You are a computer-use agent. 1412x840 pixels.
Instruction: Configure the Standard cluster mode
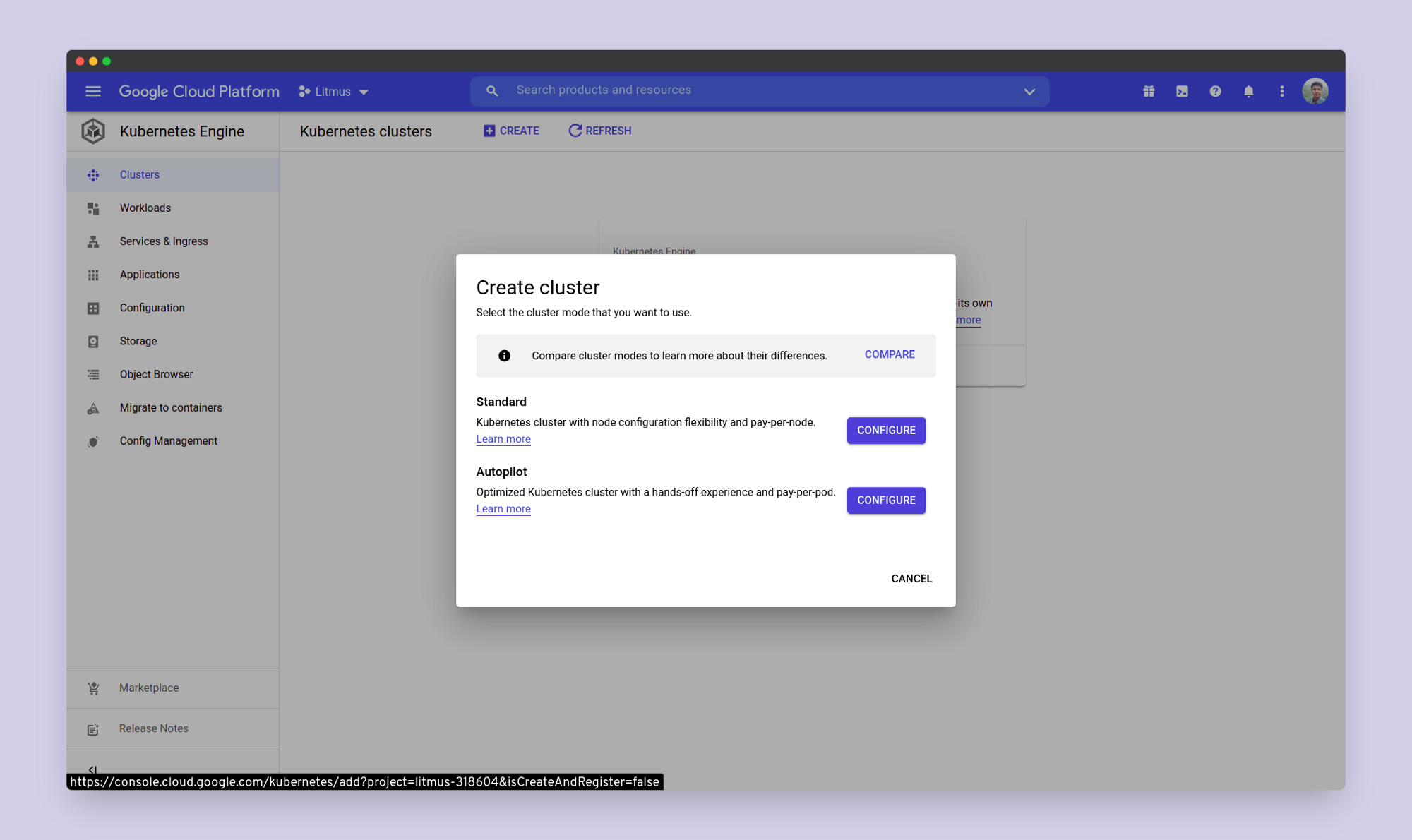point(886,430)
